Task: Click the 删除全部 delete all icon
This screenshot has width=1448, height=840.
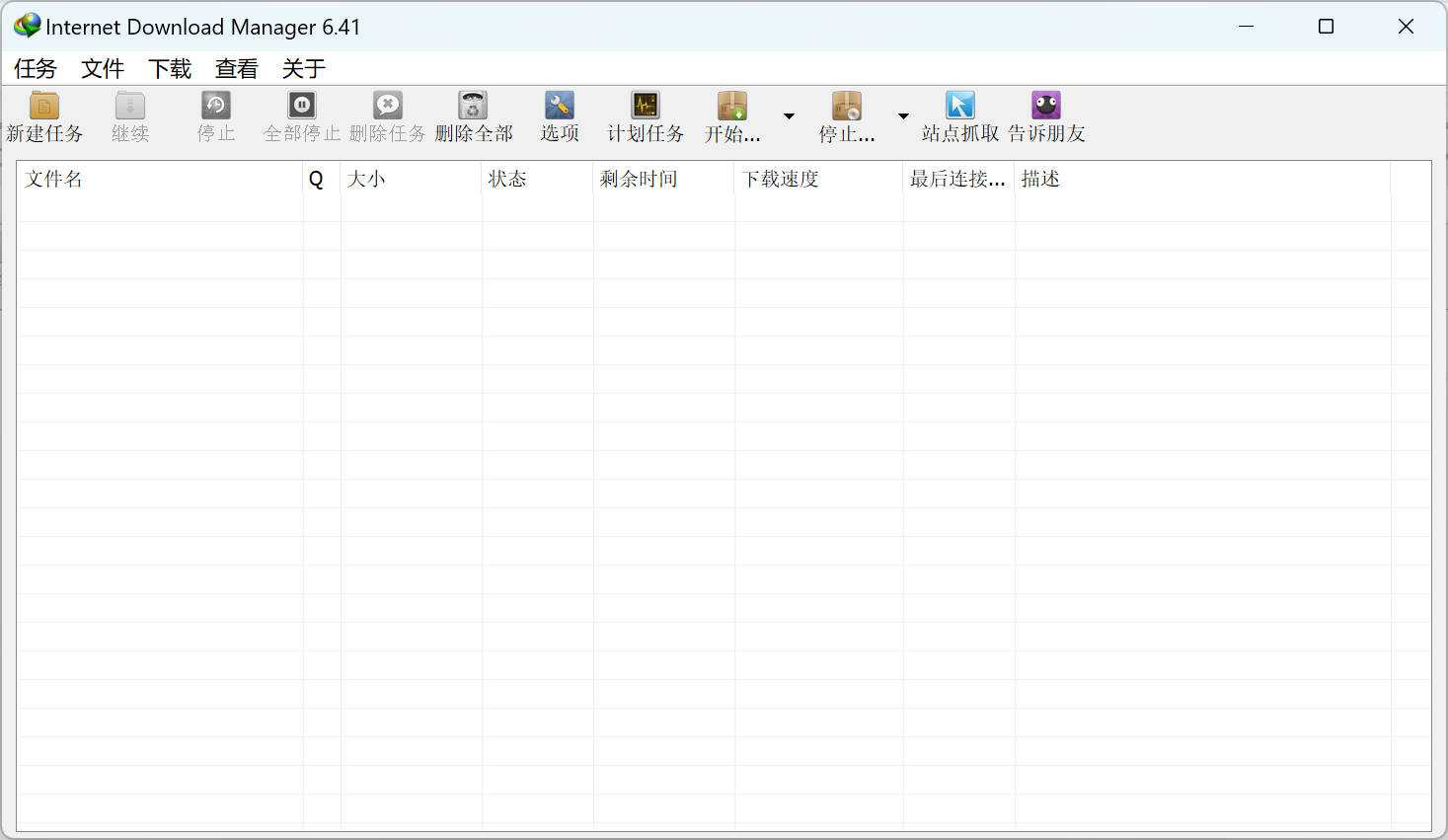Action: (474, 106)
